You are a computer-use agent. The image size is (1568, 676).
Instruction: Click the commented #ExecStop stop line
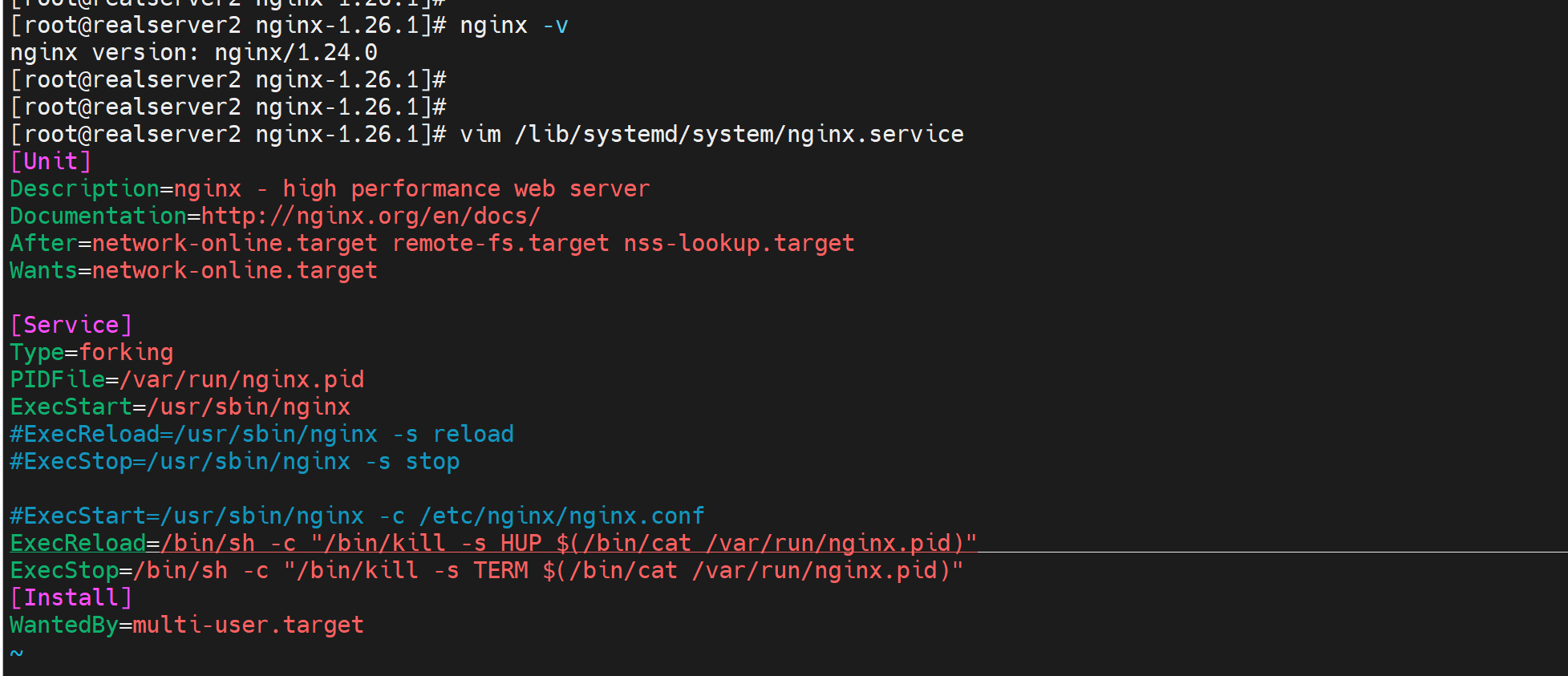click(x=234, y=461)
